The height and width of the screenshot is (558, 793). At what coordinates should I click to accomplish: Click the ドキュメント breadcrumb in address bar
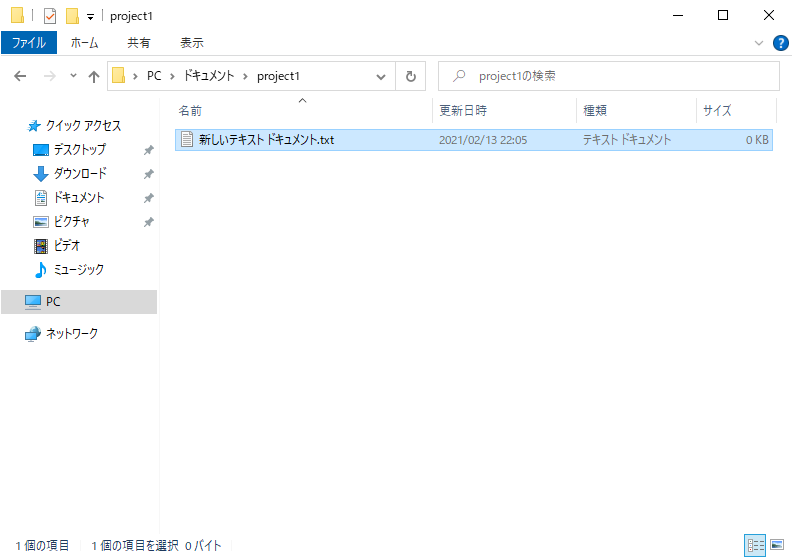coord(209,76)
